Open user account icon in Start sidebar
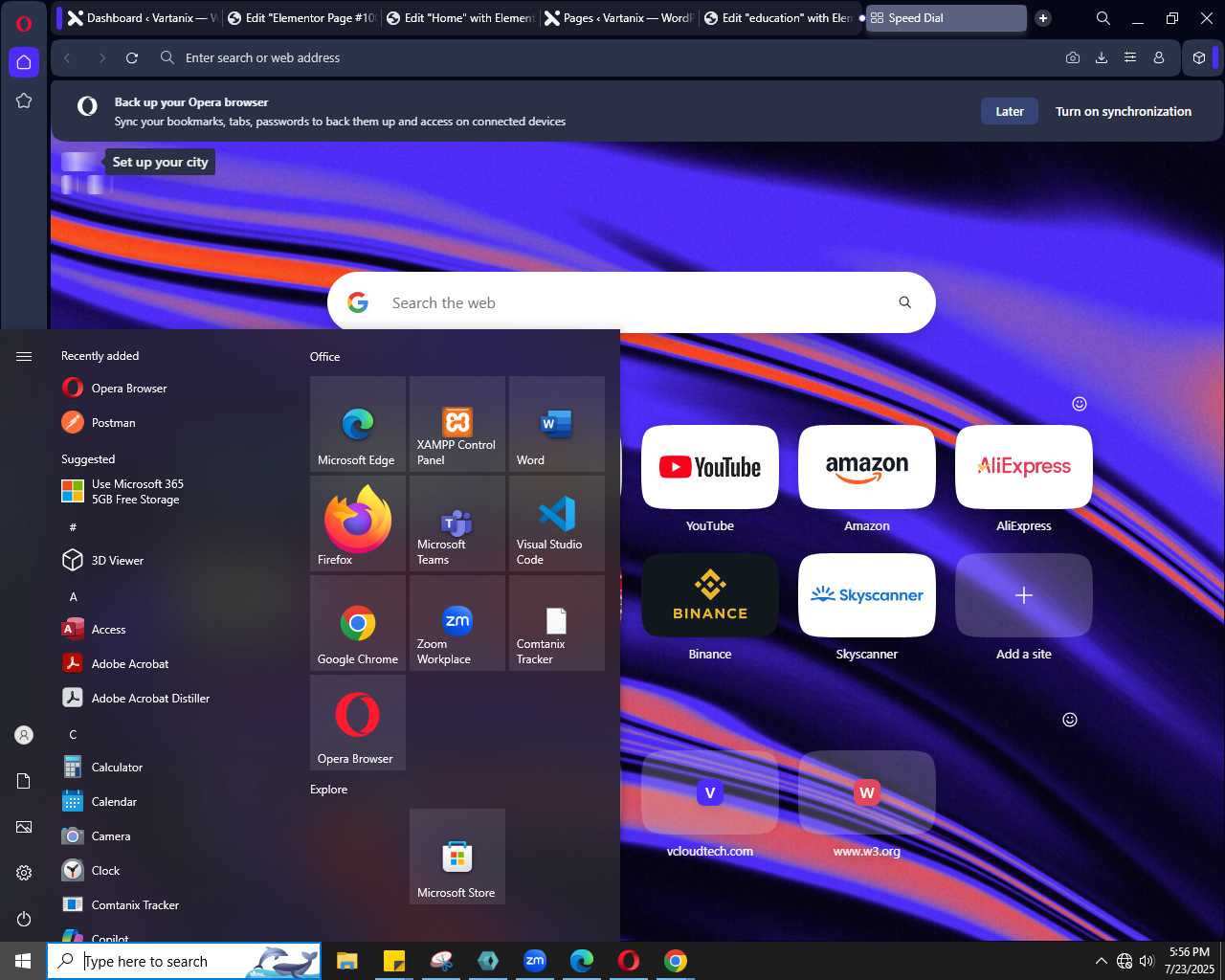Viewport: 1225px width, 980px height. [x=24, y=735]
